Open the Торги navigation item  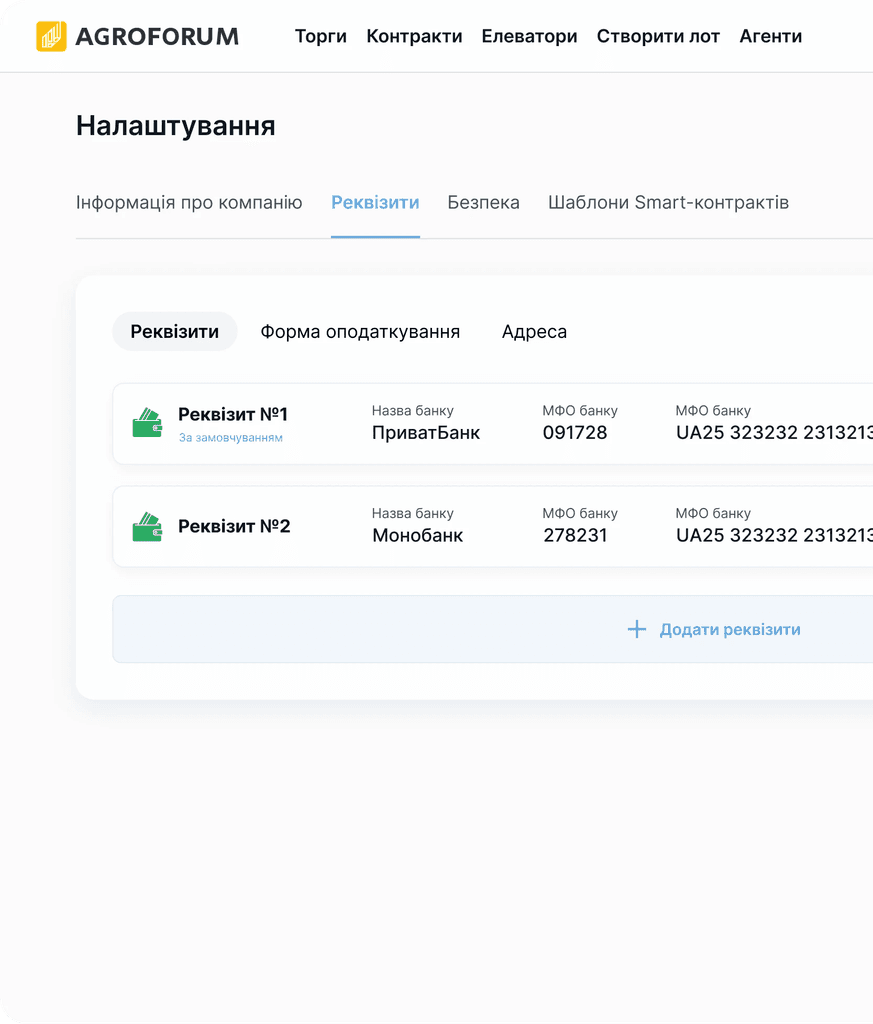(321, 36)
